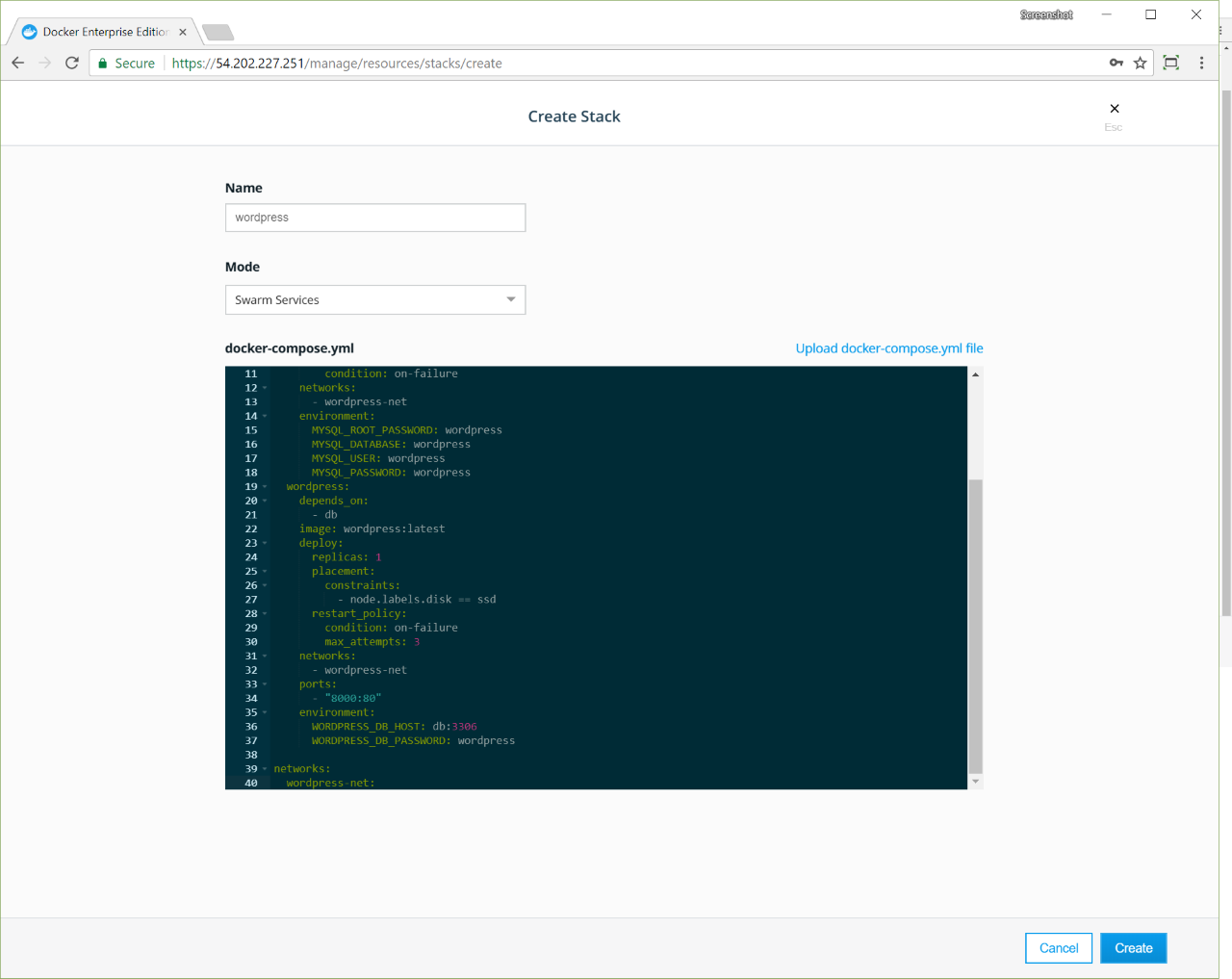Image resolution: width=1232 pixels, height=979 pixels.
Task: Click the green Secure padlock icon
Action: (x=103, y=64)
